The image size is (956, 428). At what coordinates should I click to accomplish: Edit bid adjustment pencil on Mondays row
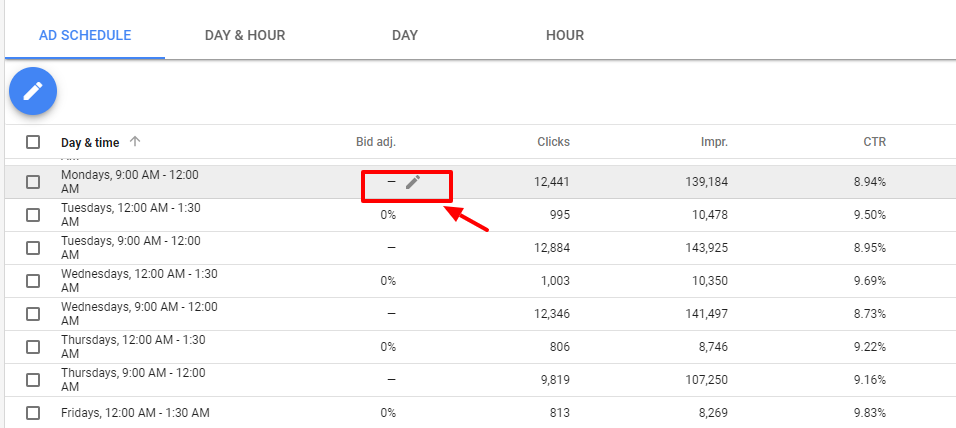413,182
